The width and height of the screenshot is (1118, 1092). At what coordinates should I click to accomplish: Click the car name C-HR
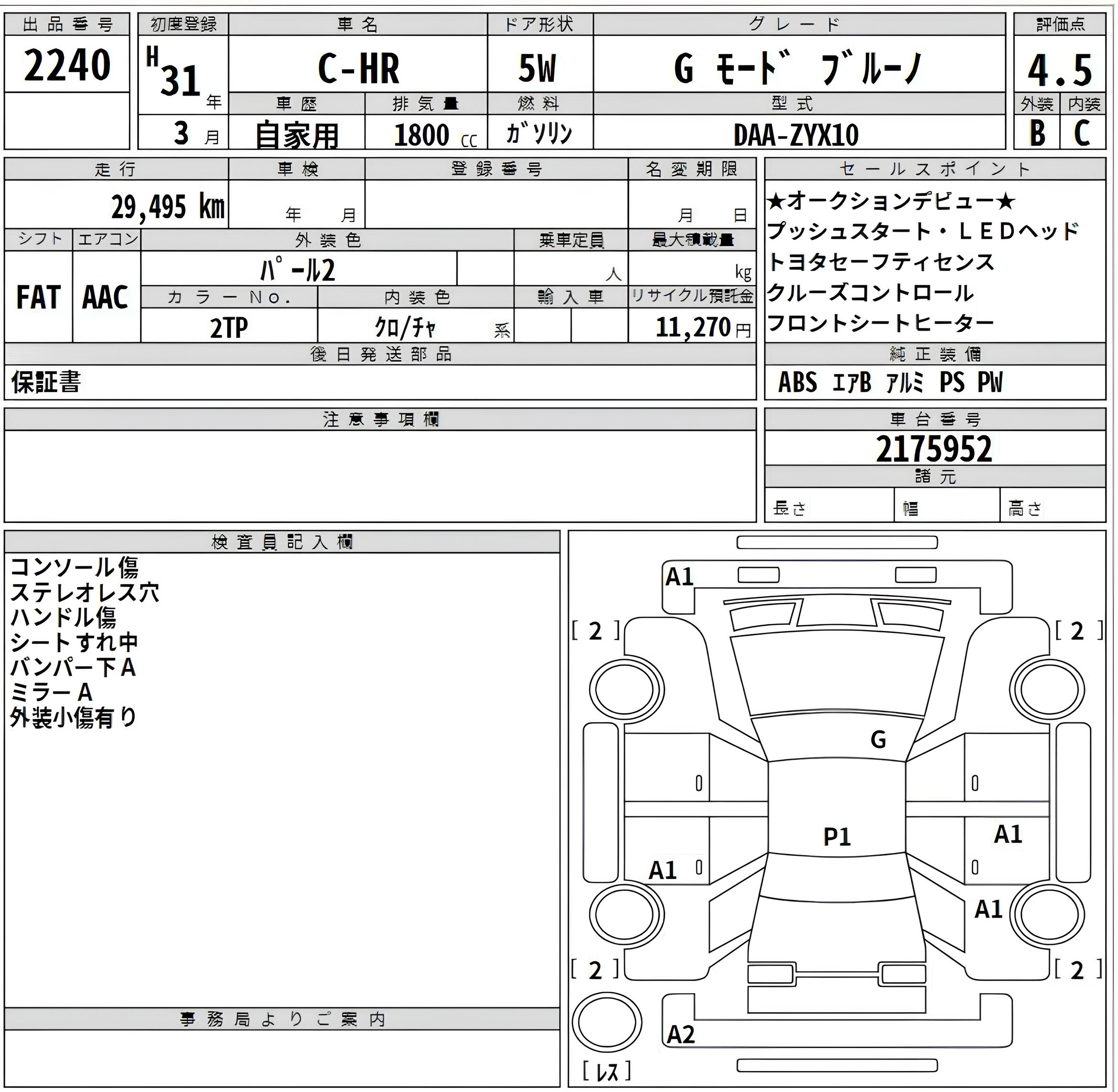pos(358,68)
